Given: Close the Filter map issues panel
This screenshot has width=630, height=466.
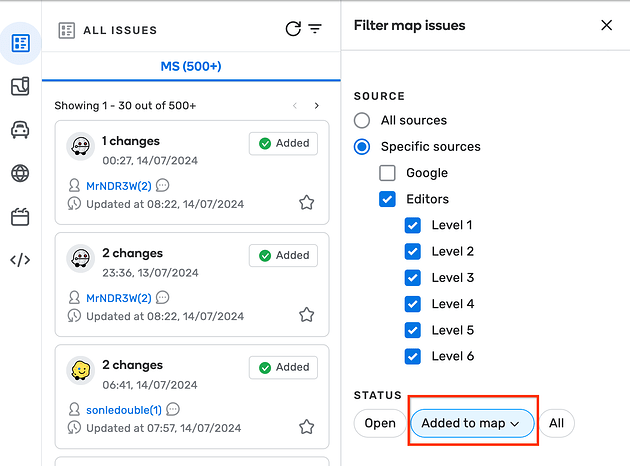Looking at the screenshot, I should pos(606,26).
